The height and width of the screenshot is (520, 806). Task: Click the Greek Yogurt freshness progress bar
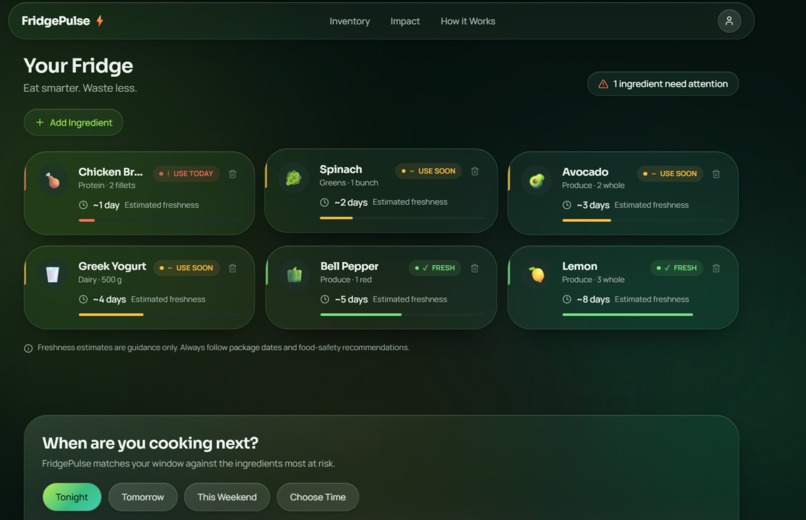tap(159, 314)
